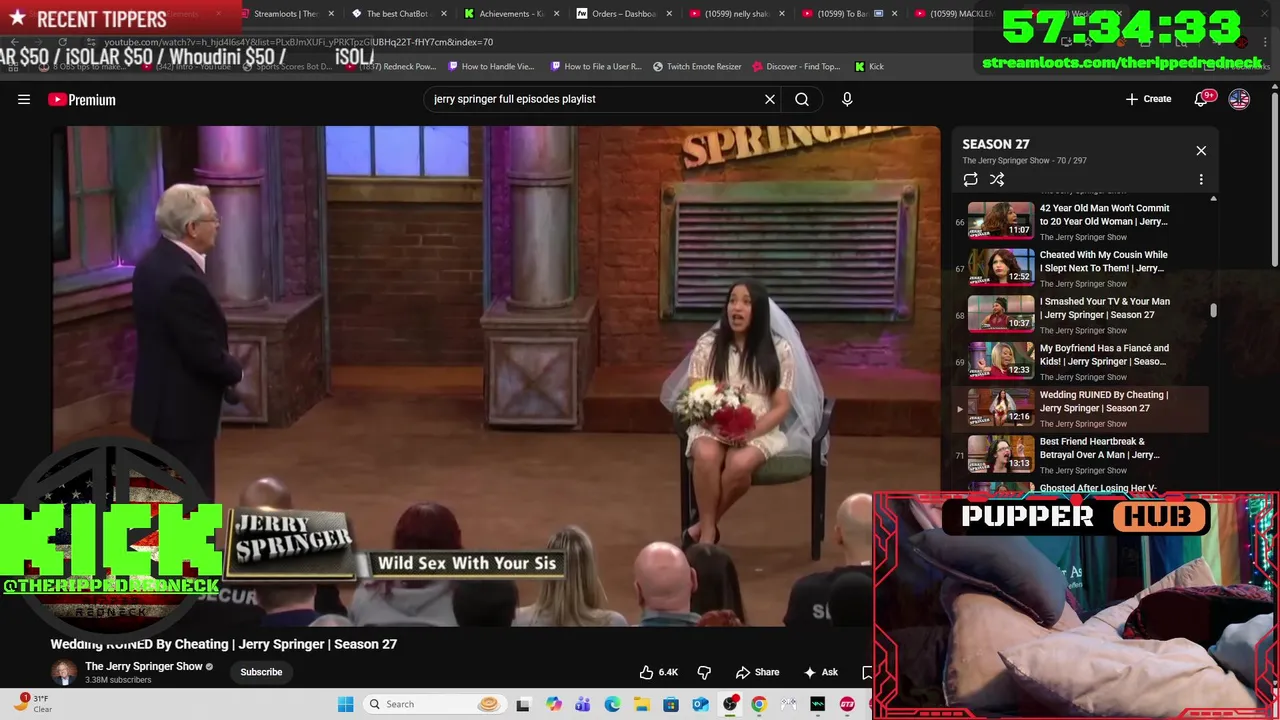Open the YouTube hamburger guide menu
The width and height of the screenshot is (1280, 720).
(x=24, y=99)
